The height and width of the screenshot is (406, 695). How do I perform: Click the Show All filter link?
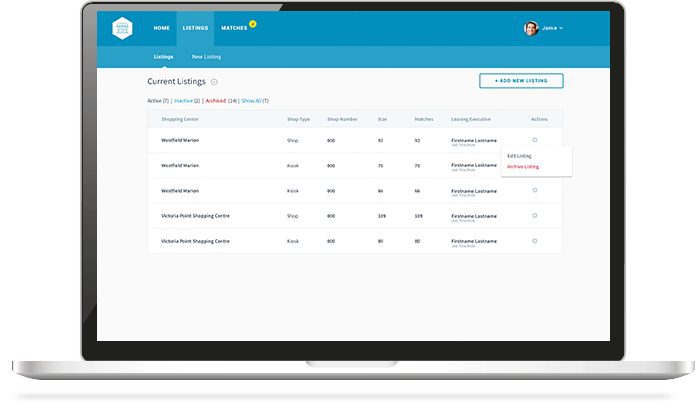251,101
